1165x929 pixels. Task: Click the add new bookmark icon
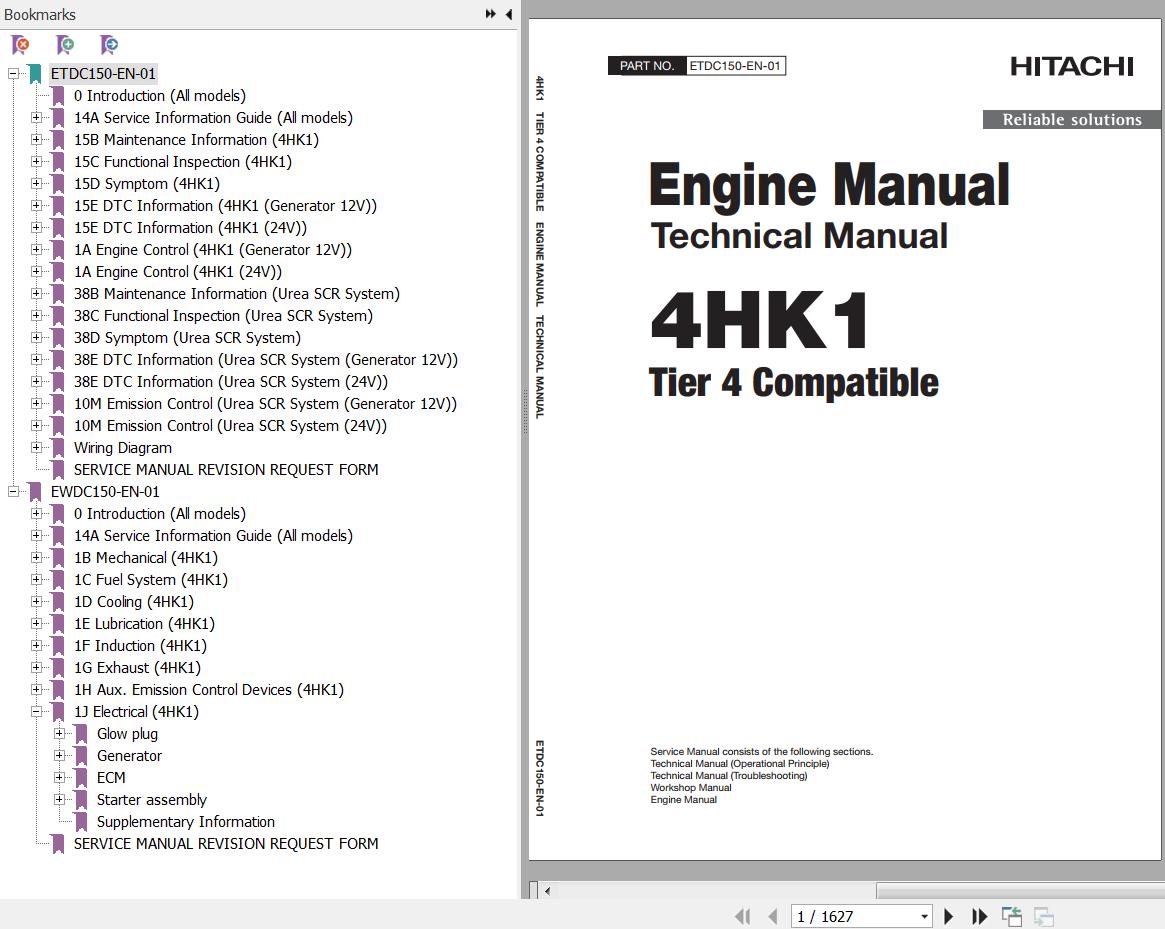coord(65,45)
